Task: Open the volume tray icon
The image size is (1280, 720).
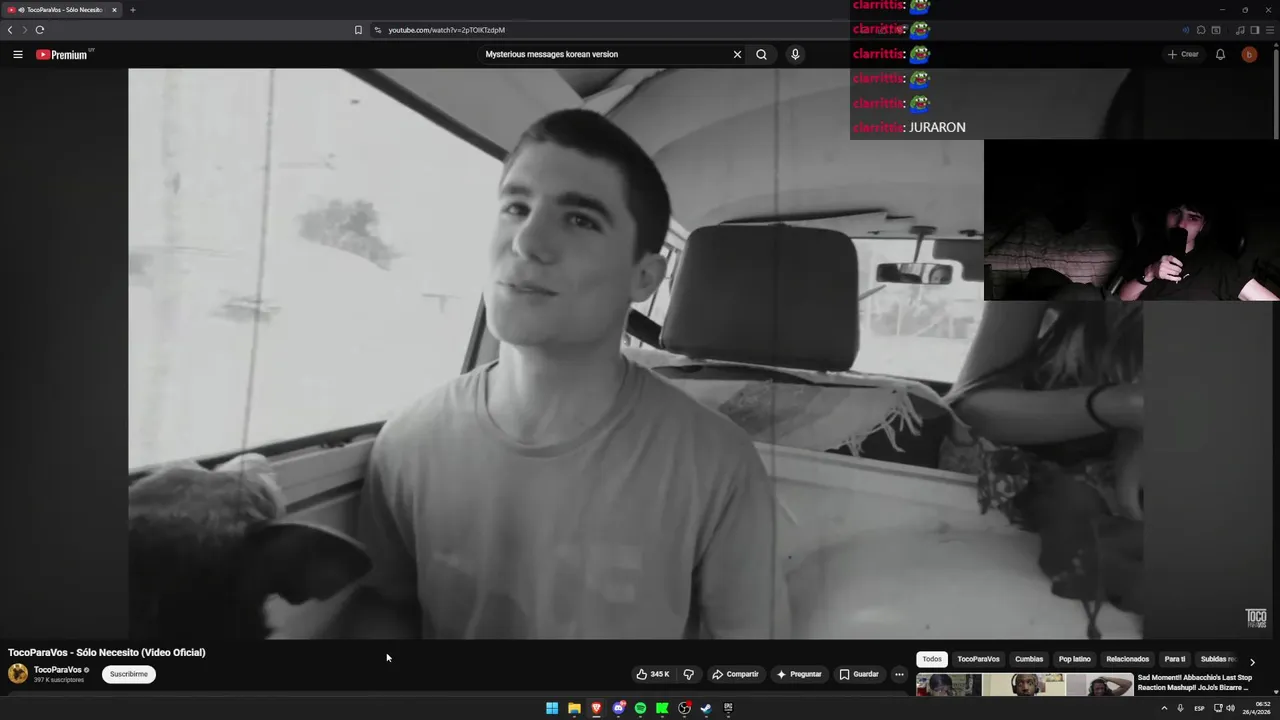Action: coord(1230,708)
